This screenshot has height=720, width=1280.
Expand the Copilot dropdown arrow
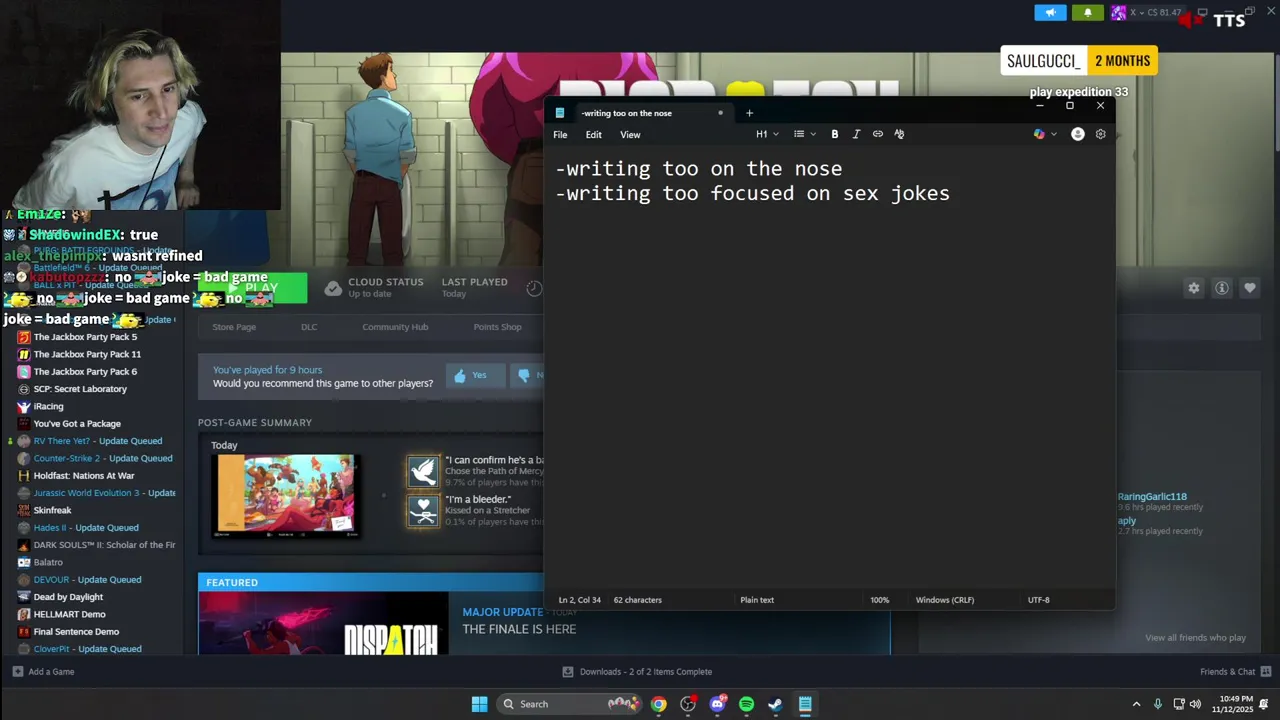(1053, 134)
